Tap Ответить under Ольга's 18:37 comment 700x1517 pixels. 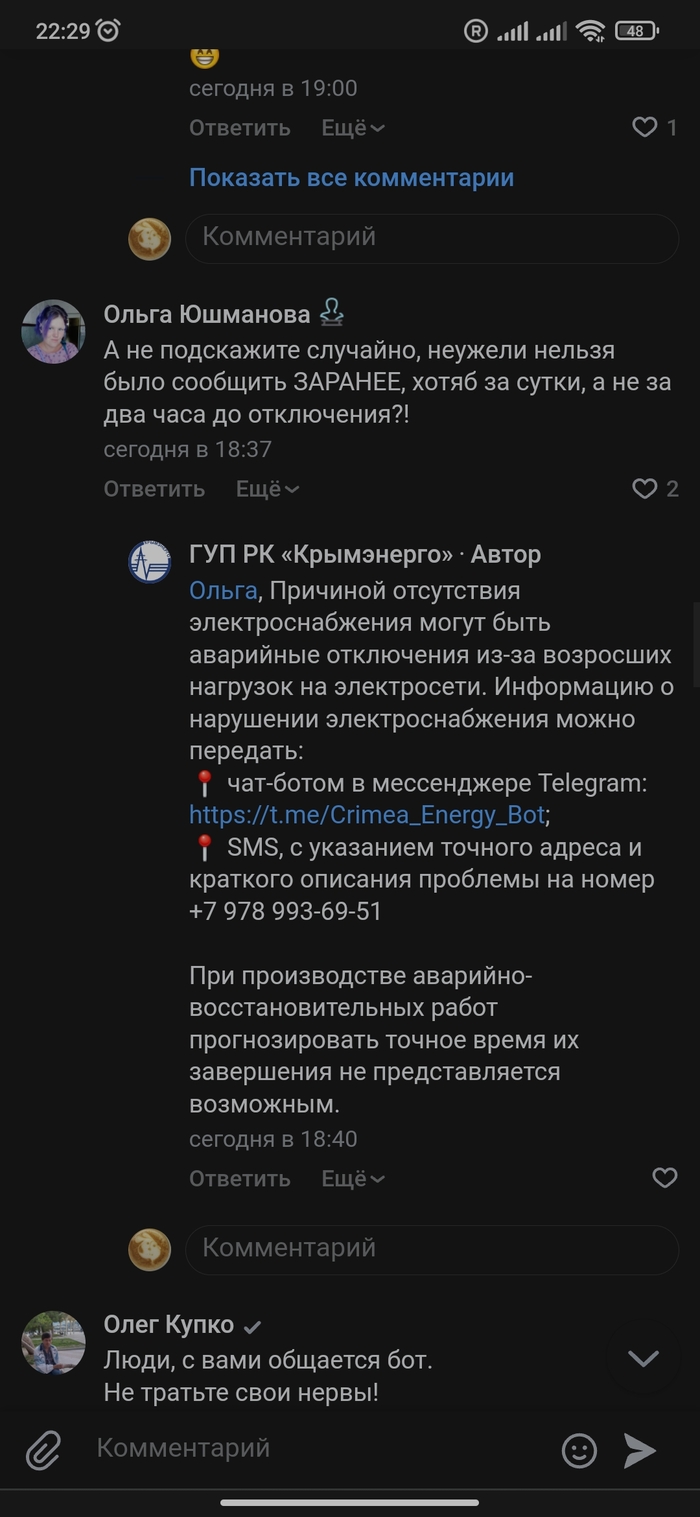coord(154,489)
